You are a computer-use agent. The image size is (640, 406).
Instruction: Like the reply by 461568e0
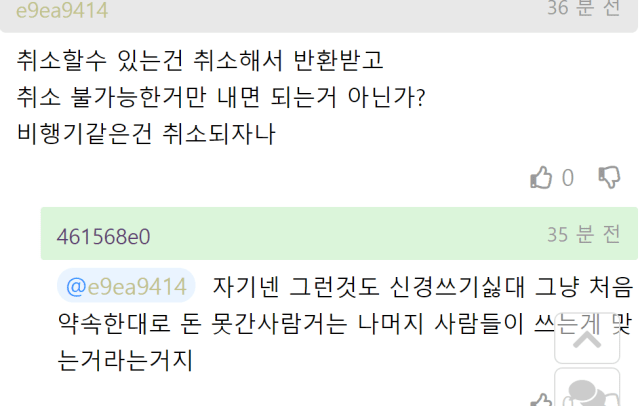541,401
